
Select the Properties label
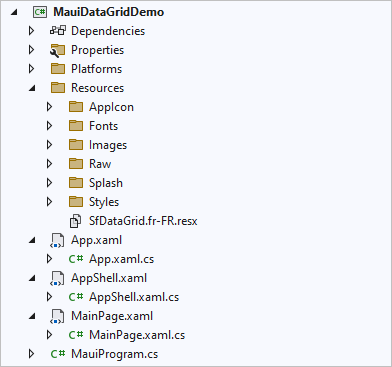pyautogui.click(x=97, y=50)
